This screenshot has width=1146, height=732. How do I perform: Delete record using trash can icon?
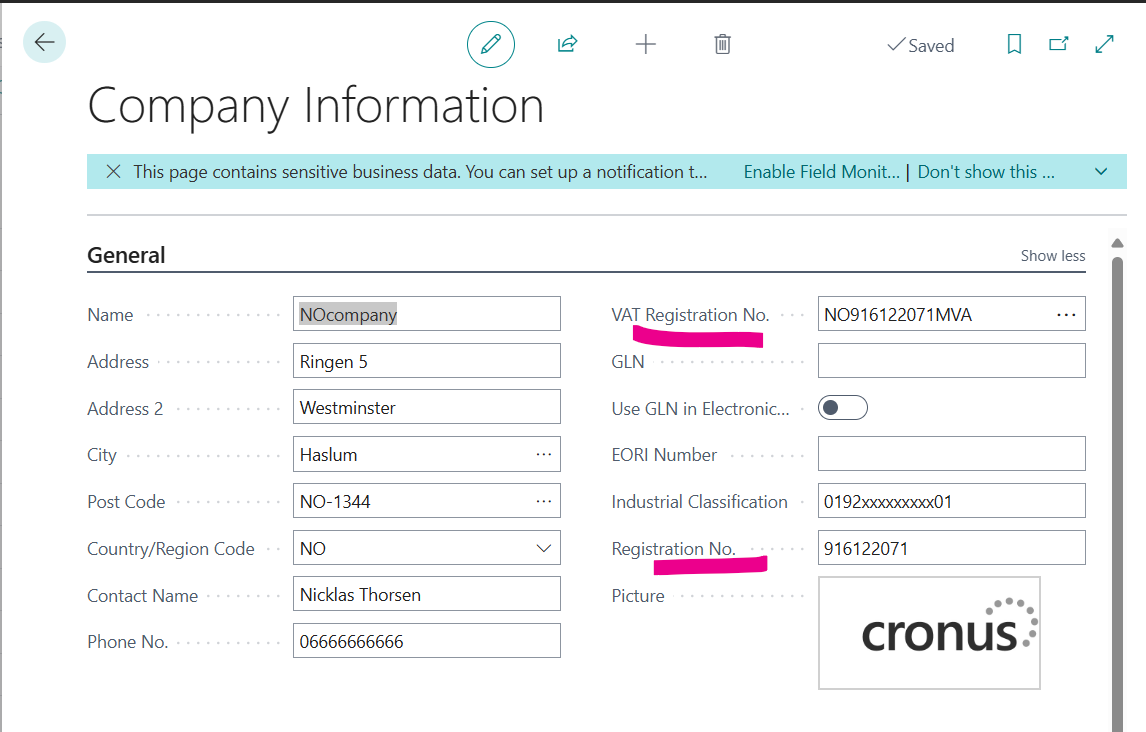point(722,45)
